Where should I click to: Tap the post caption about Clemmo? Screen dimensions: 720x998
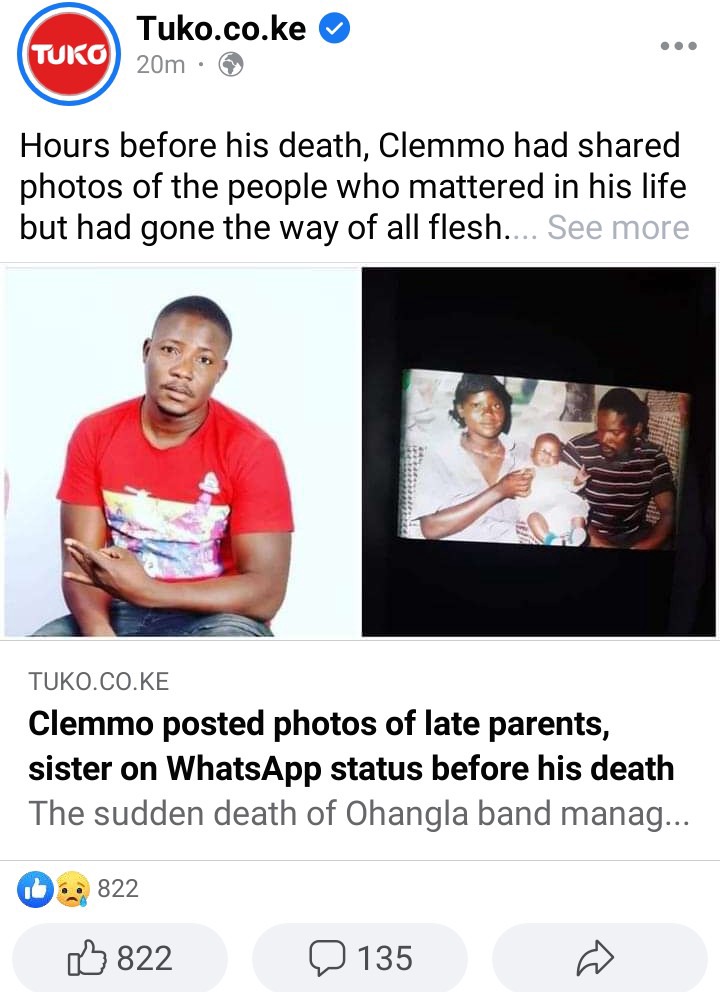pyautogui.click(x=353, y=186)
